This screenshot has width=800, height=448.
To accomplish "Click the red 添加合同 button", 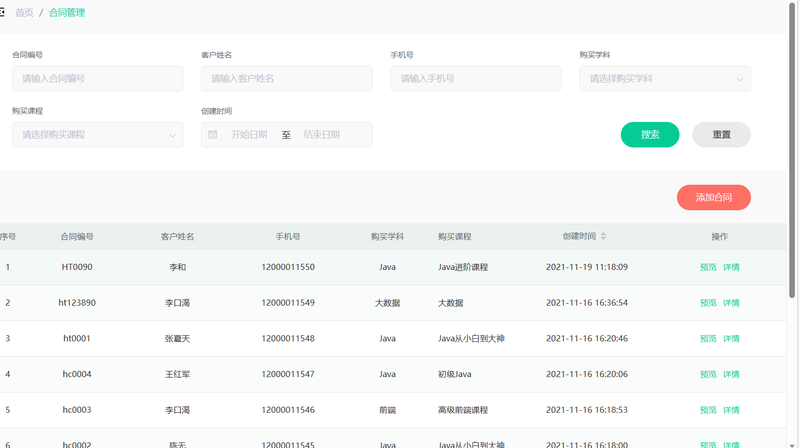I will pos(714,197).
